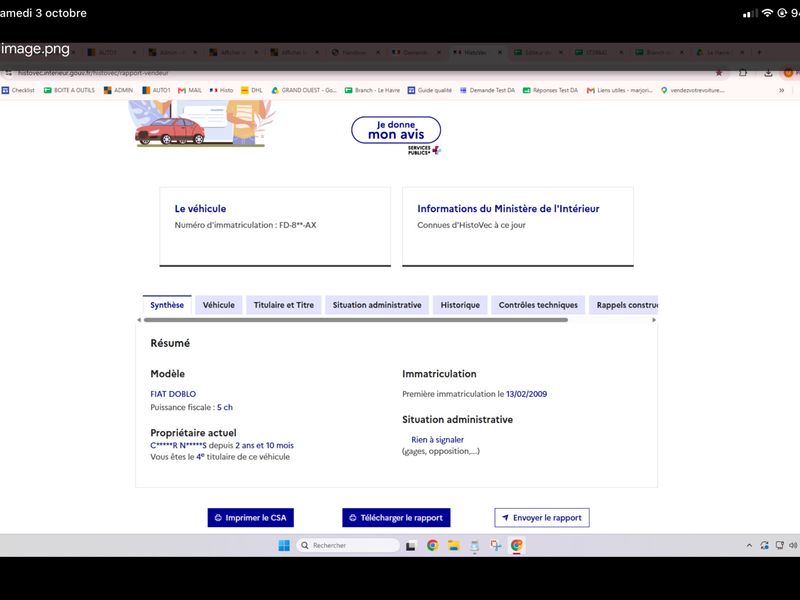
Task: Open the MAIL Gmail bookmark
Action: point(190,90)
